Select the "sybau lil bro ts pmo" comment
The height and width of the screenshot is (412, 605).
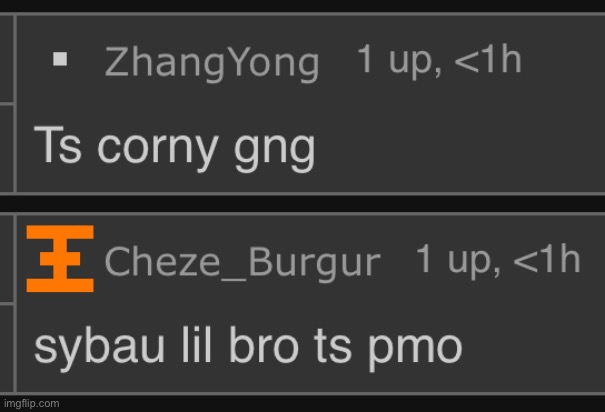248,348
